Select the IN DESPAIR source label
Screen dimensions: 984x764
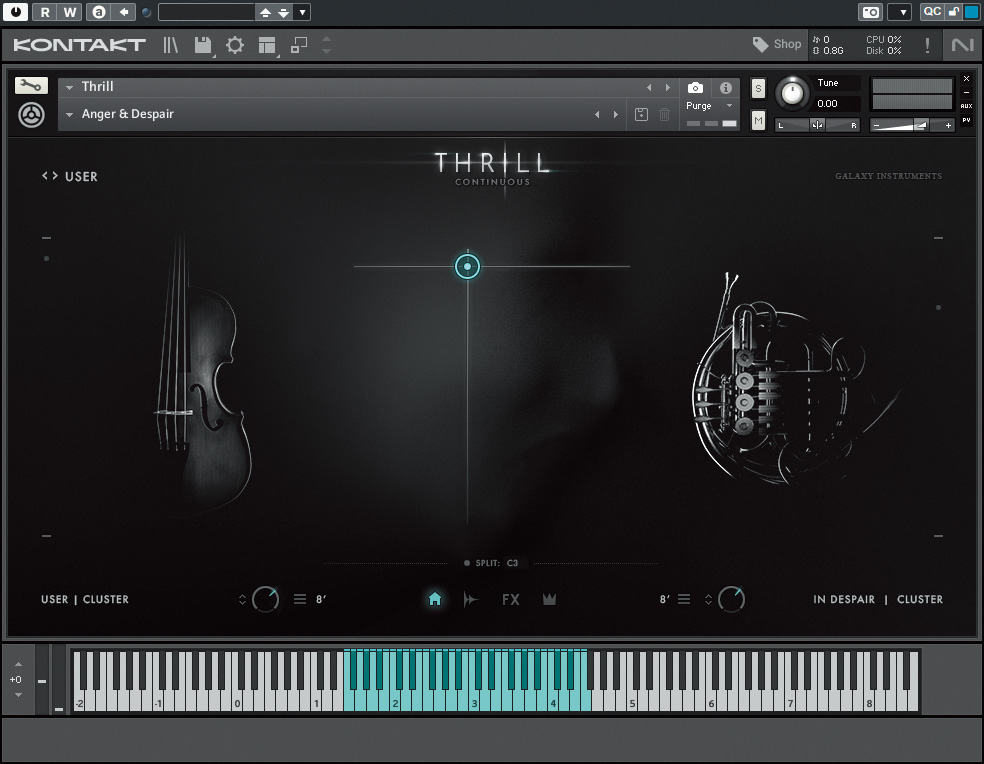pos(844,600)
